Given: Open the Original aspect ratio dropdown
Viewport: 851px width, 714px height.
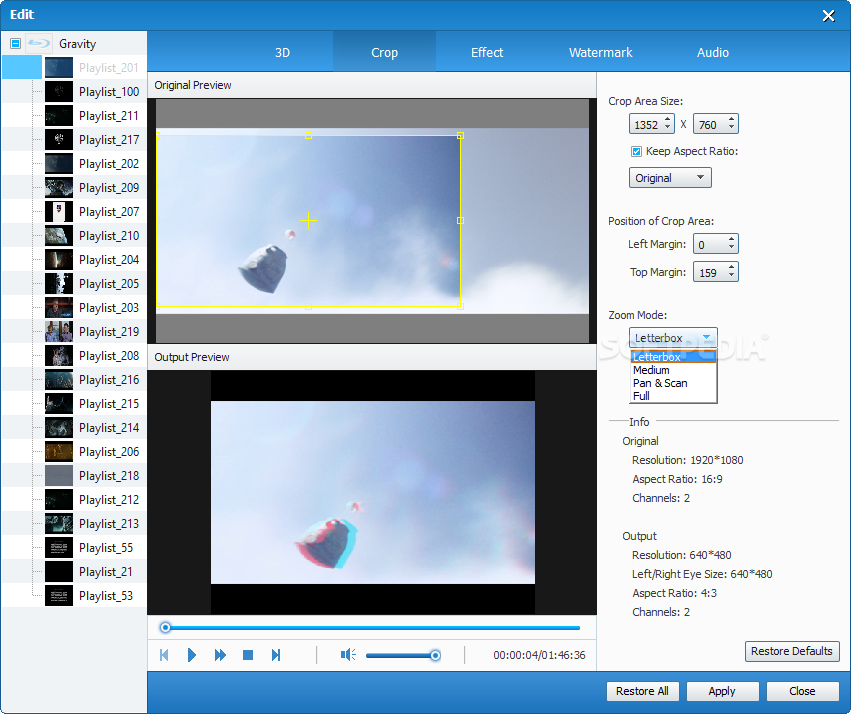Looking at the screenshot, I should click(x=670, y=178).
